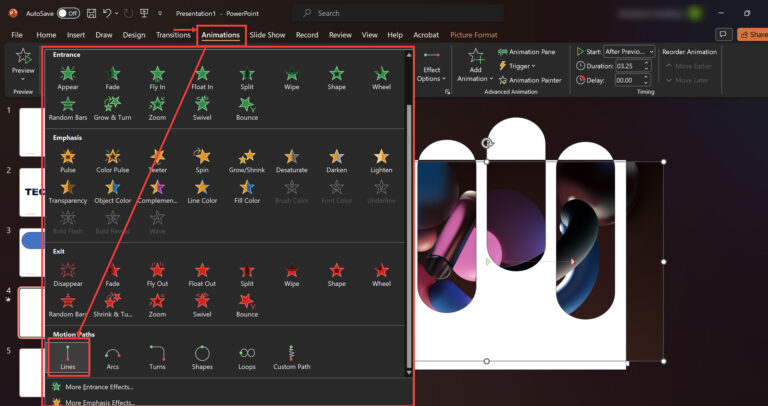768x406 pixels.
Task: Open the Design tab
Action: pyautogui.click(x=134, y=35)
